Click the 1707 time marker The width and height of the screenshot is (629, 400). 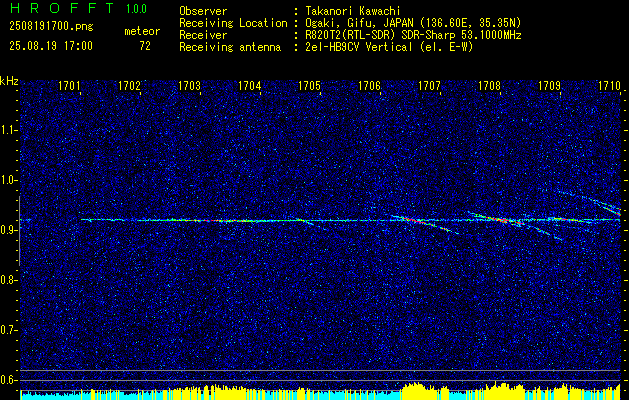[430, 85]
